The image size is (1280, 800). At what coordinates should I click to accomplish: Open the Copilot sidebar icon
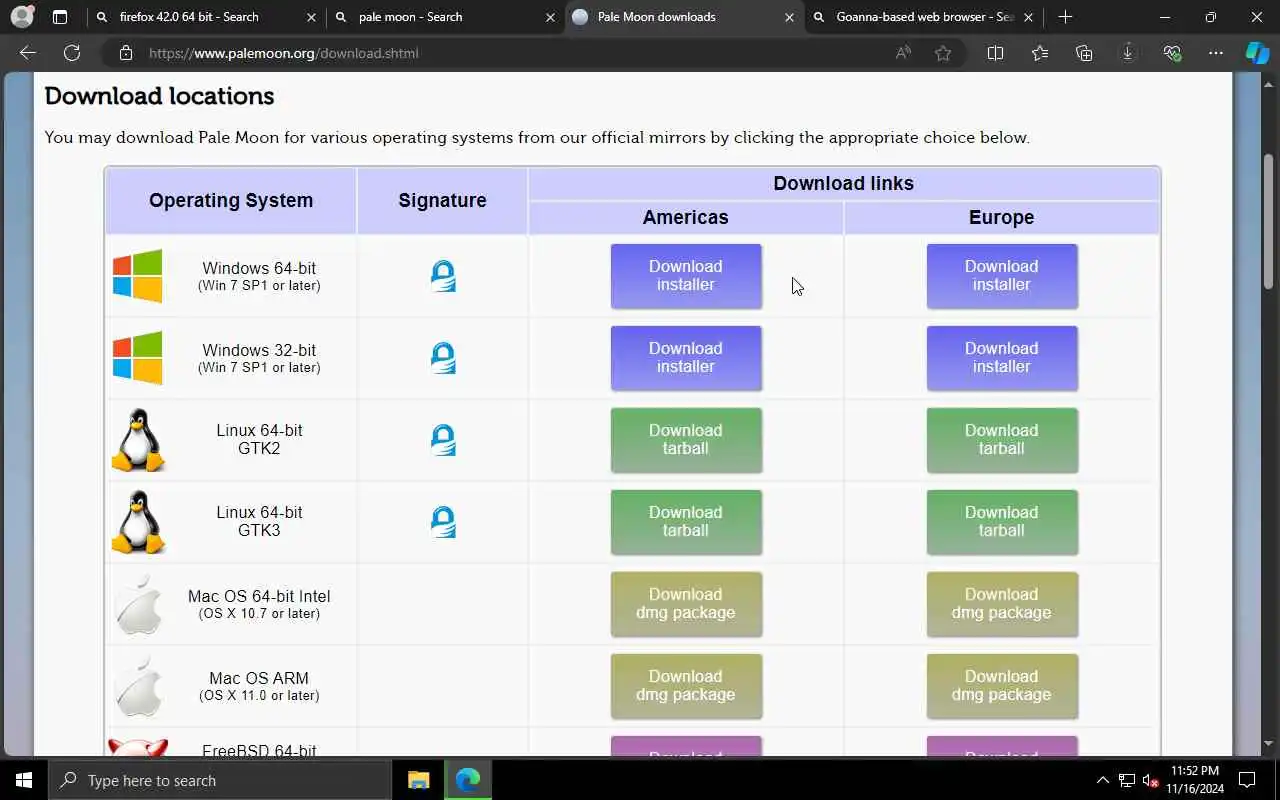pyautogui.click(x=1257, y=53)
